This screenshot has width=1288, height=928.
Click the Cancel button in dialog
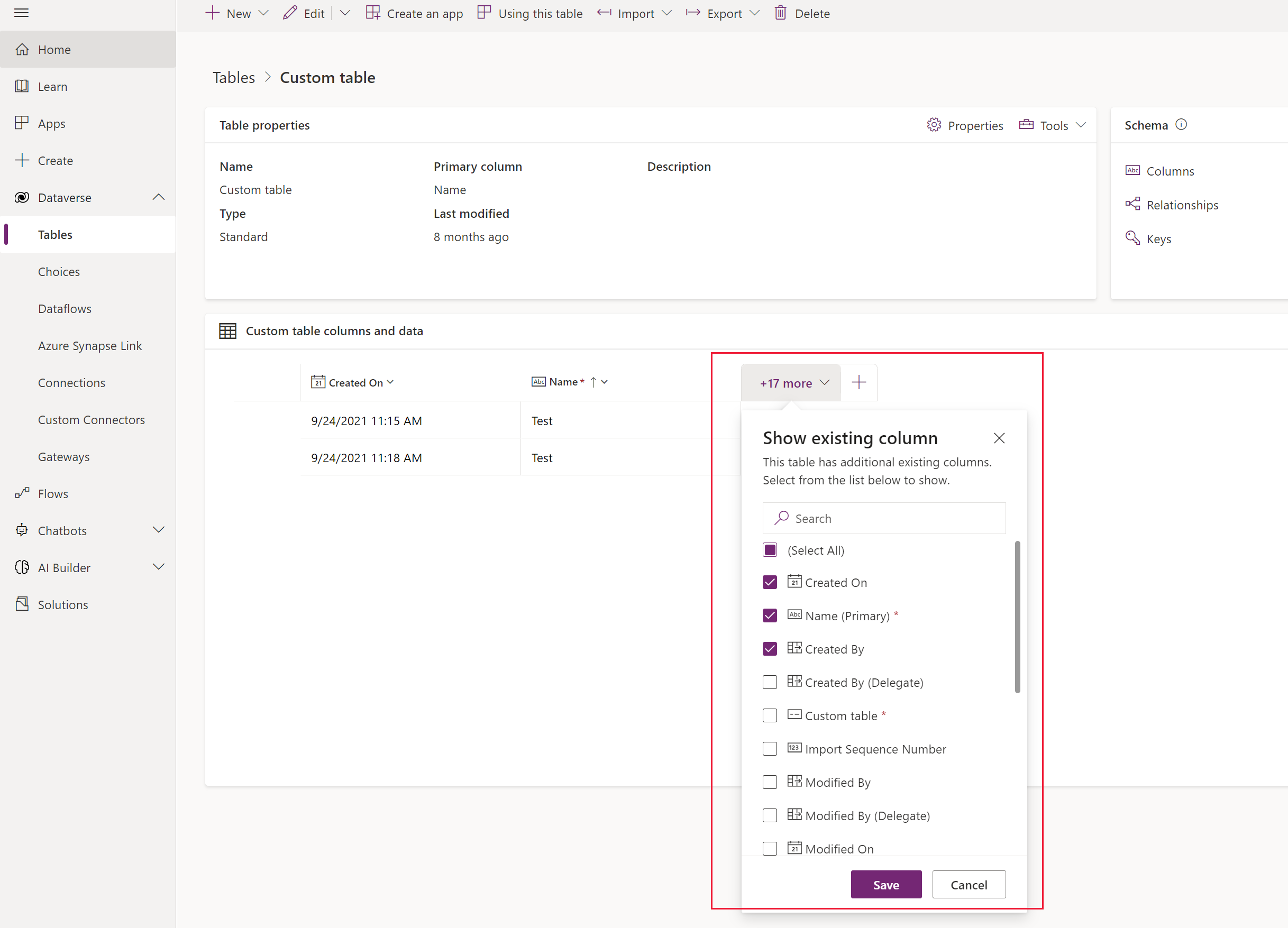[968, 884]
